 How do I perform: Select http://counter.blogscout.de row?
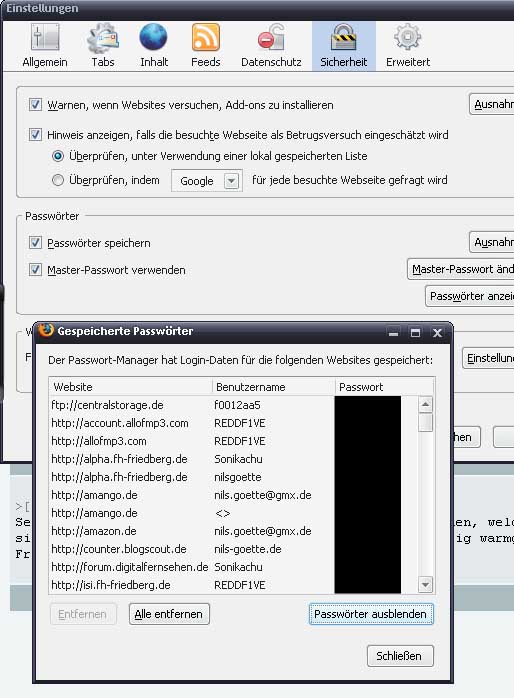233,549
